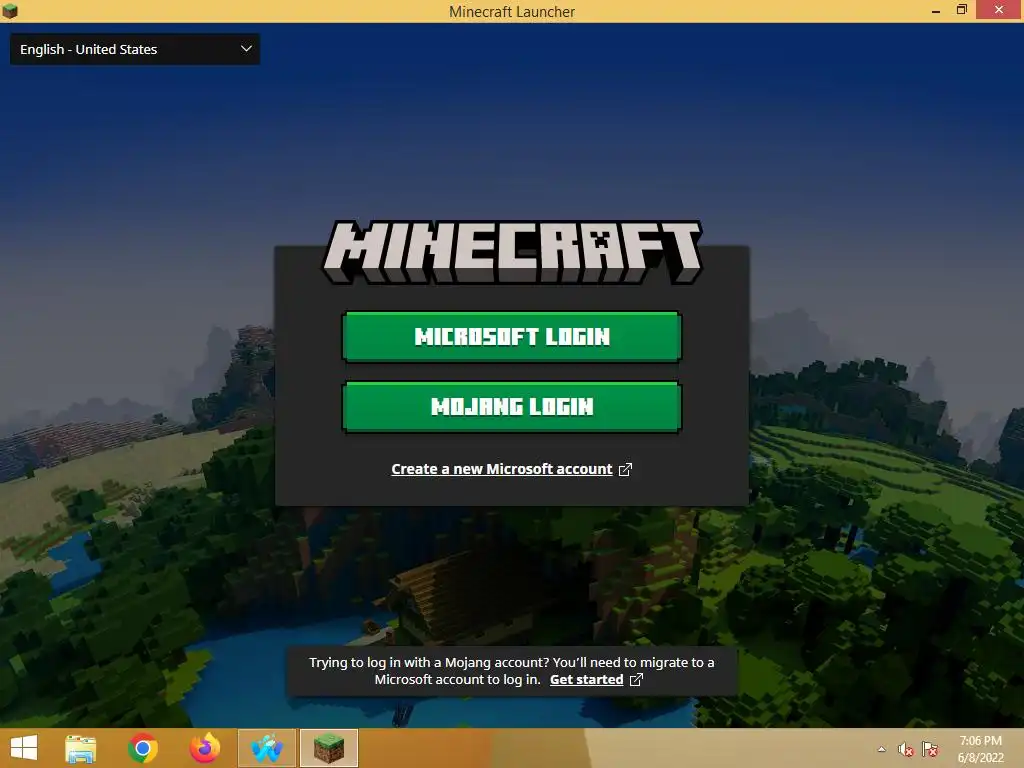Click the MICROSOFT LOGIN button
The width and height of the screenshot is (1024, 768).
(x=512, y=336)
